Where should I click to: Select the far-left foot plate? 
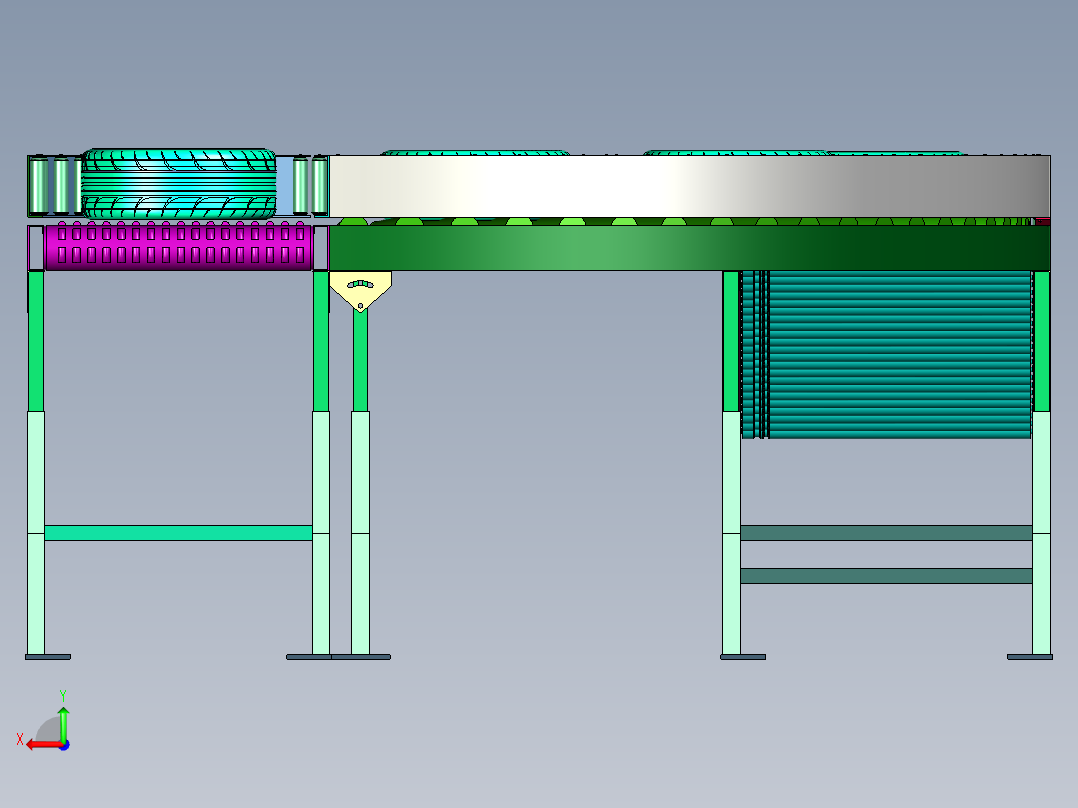pos(48,657)
